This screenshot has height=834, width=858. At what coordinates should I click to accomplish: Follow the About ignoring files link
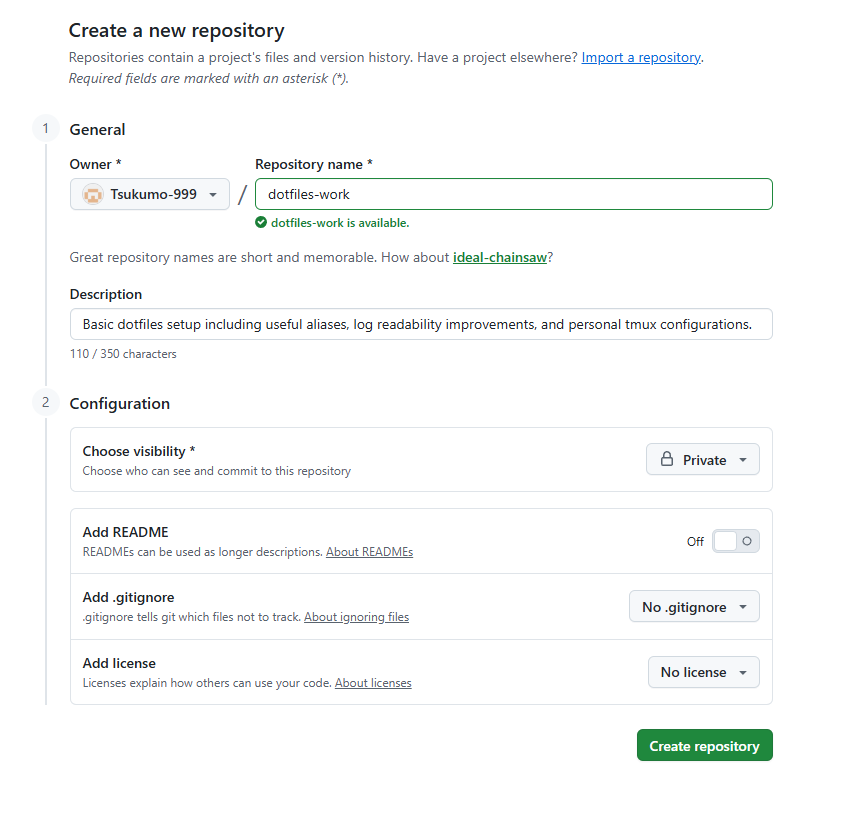tap(356, 617)
